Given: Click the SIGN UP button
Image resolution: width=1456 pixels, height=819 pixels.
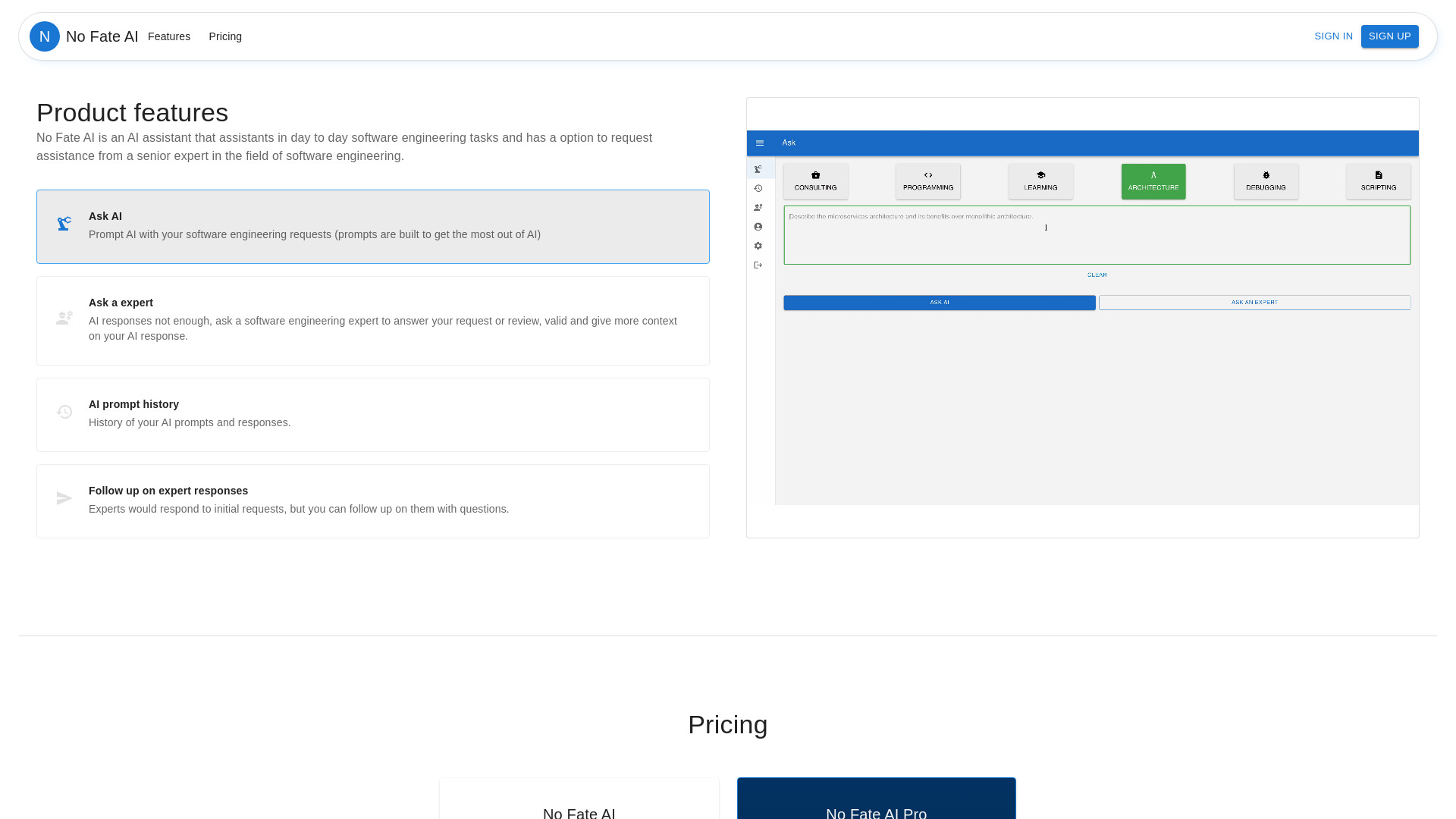Looking at the screenshot, I should click(1390, 36).
